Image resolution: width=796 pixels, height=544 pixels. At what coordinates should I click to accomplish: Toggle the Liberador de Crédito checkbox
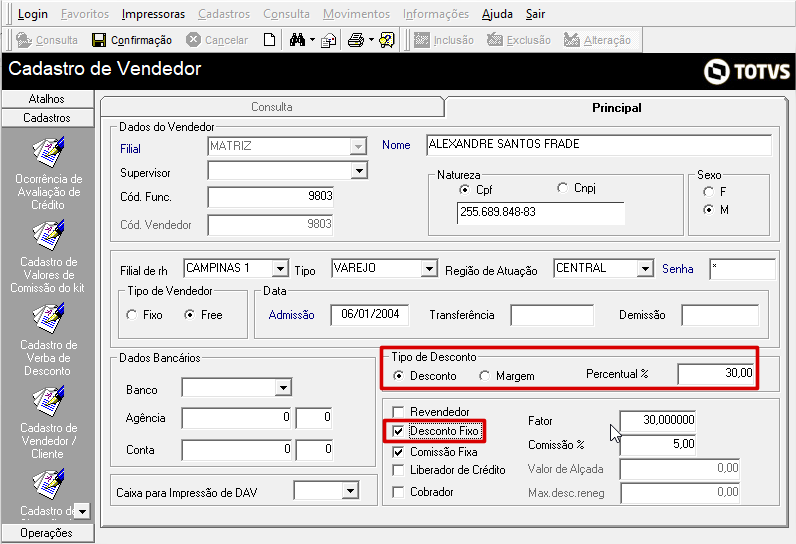coord(399,470)
